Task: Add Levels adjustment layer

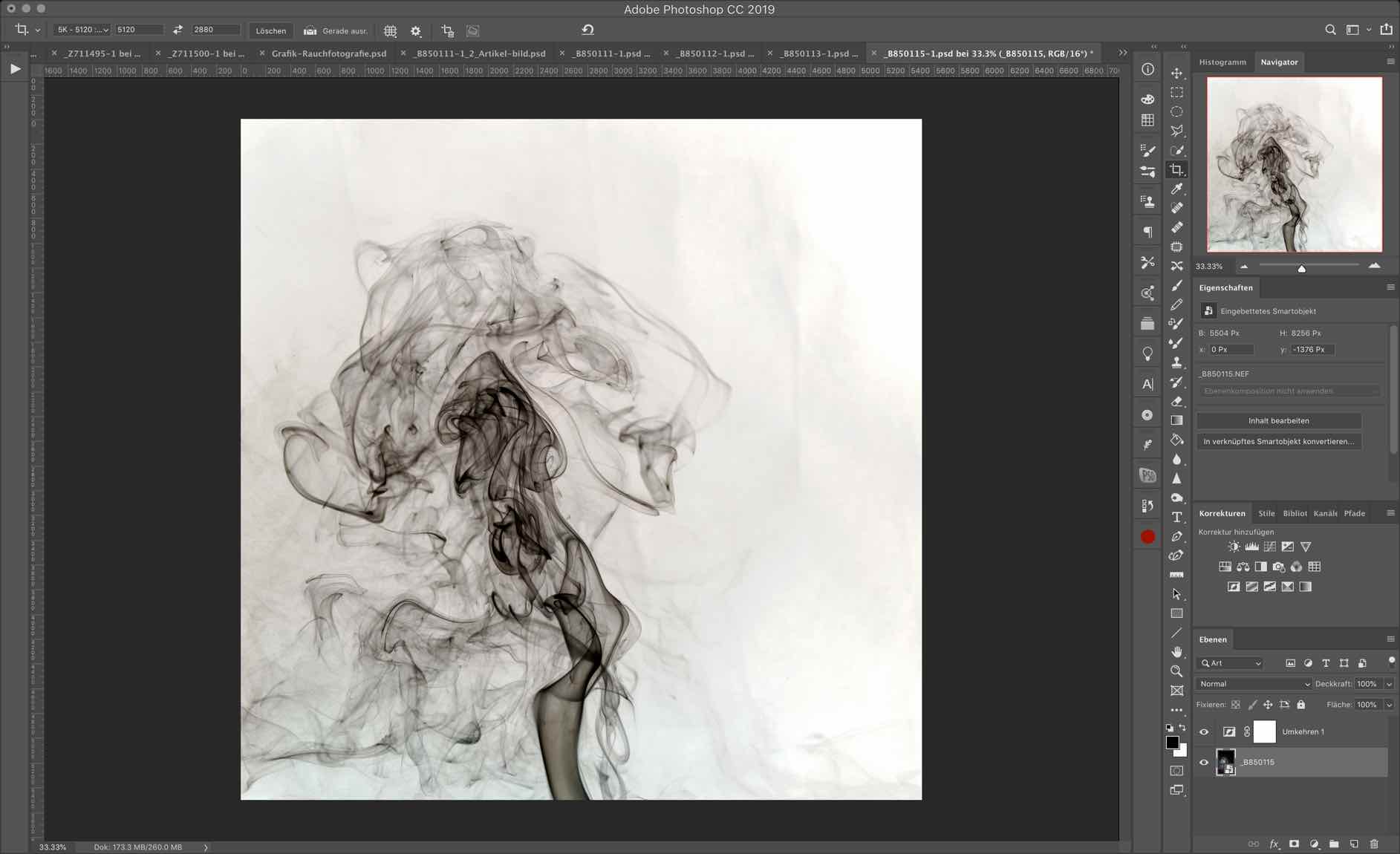Action: (1251, 547)
